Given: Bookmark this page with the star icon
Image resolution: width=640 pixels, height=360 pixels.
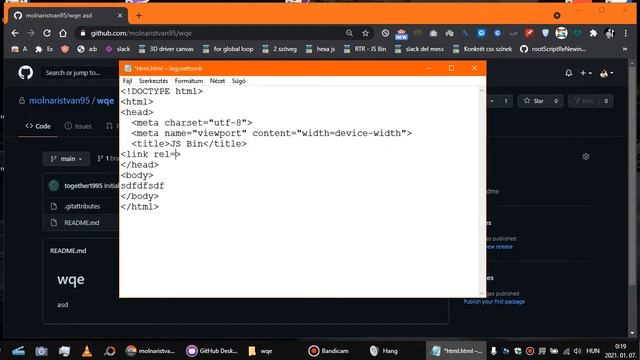Looking at the screenshot, I should (365, 33).
